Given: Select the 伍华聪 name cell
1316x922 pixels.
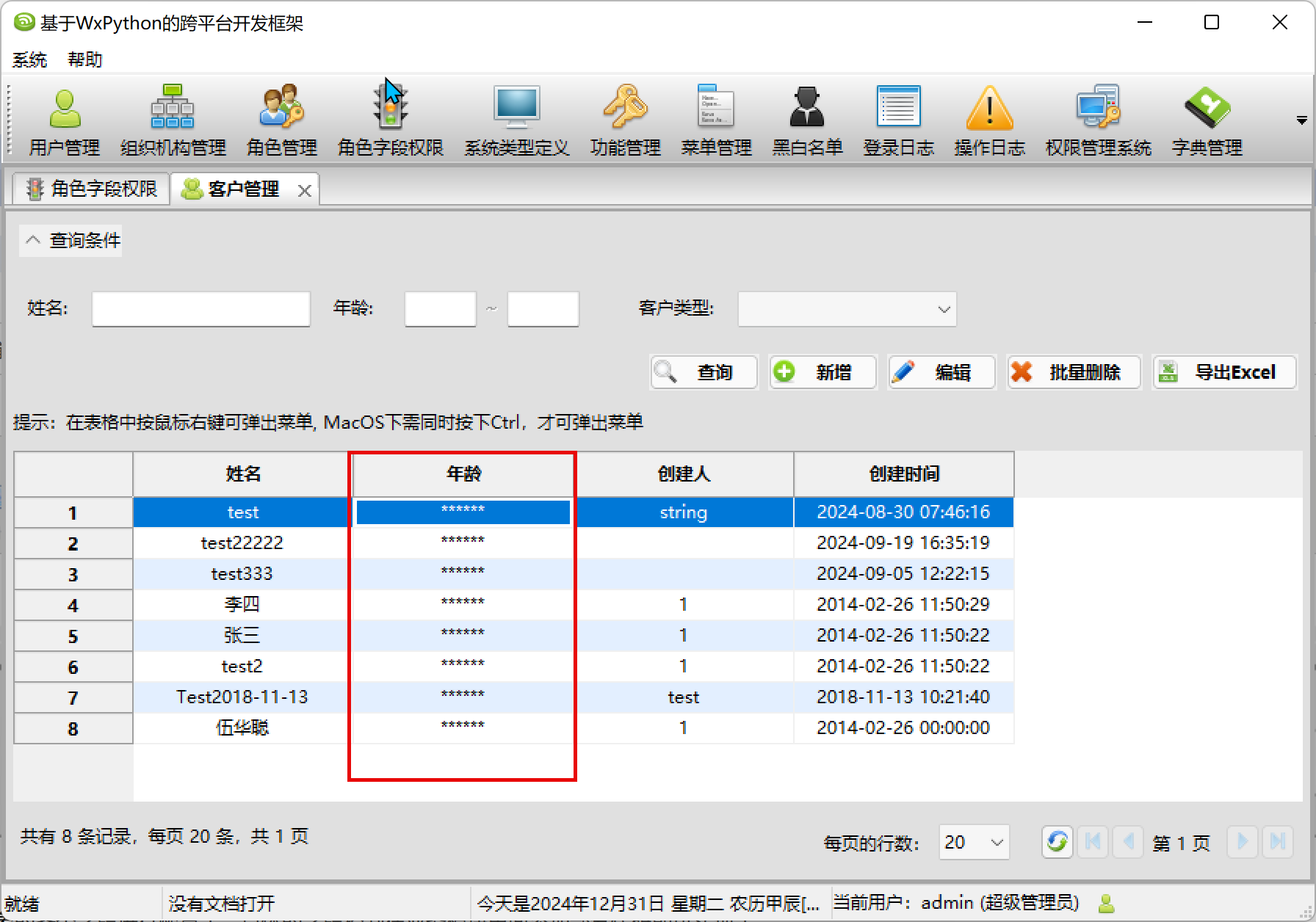Looking at the screenshot, I should [242, 728].
